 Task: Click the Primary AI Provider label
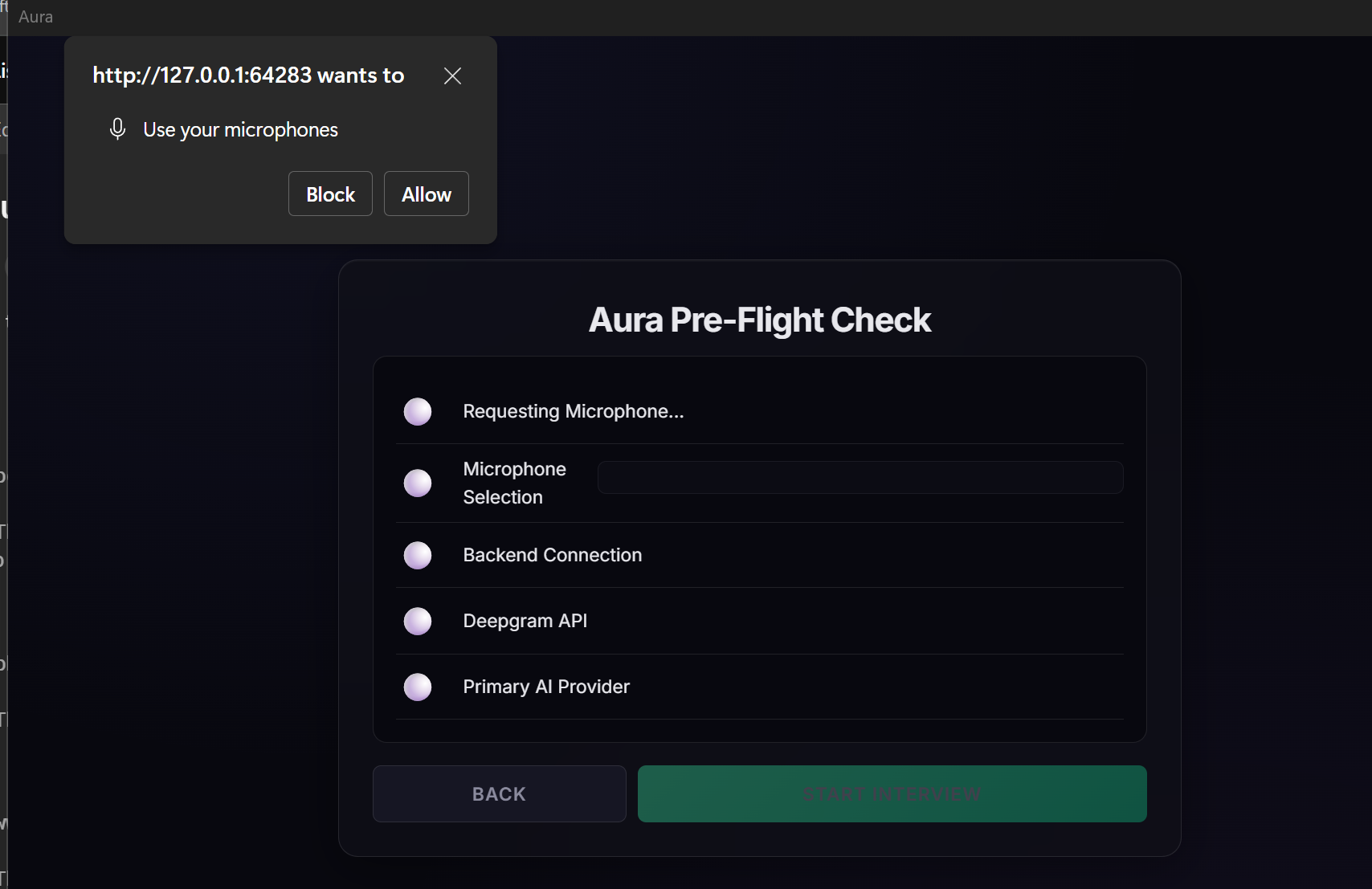546,687
